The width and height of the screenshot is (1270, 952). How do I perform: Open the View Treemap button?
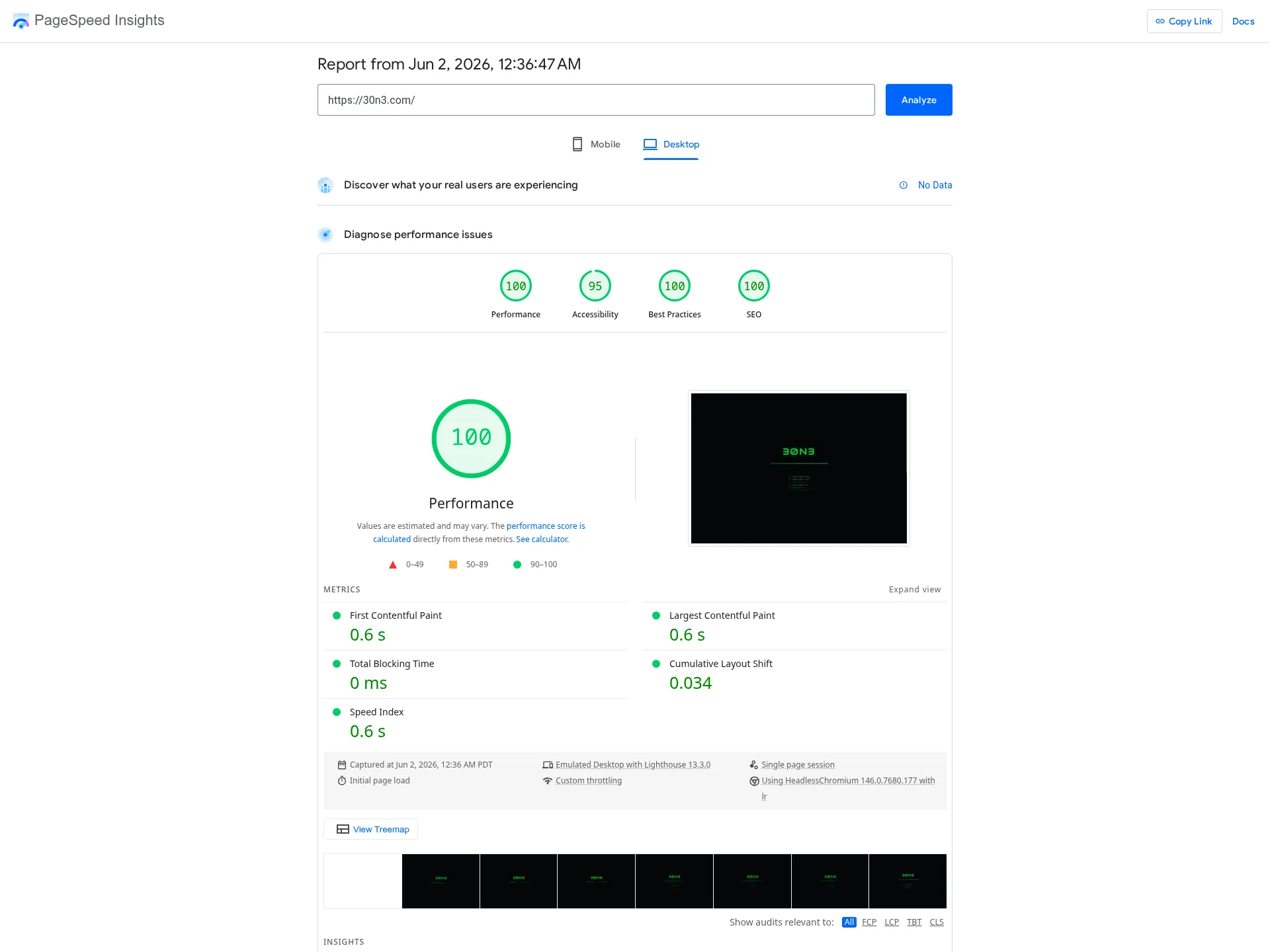pyautogui.click(x=370, y=829)
